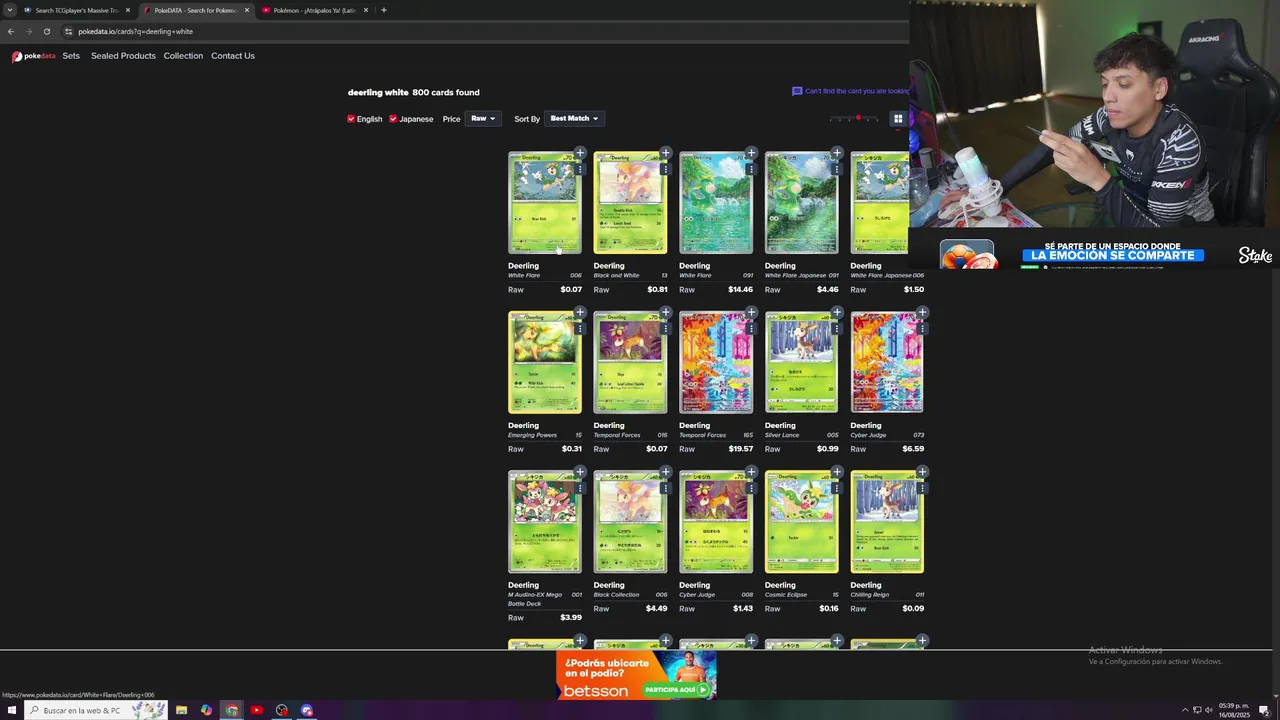The height and width of the screenshot is (720, 1280).
Task: Add Black and White Deerling with plus icon
Action: click(x=665, y=153)
